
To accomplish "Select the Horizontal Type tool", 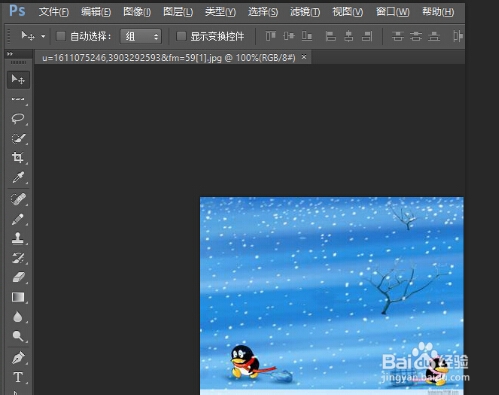I will coord(18,377).
